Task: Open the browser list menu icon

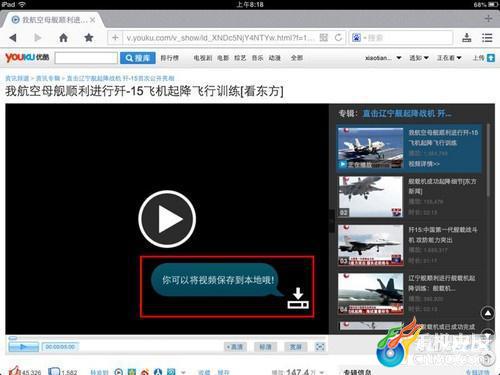Action: [487, 38]
